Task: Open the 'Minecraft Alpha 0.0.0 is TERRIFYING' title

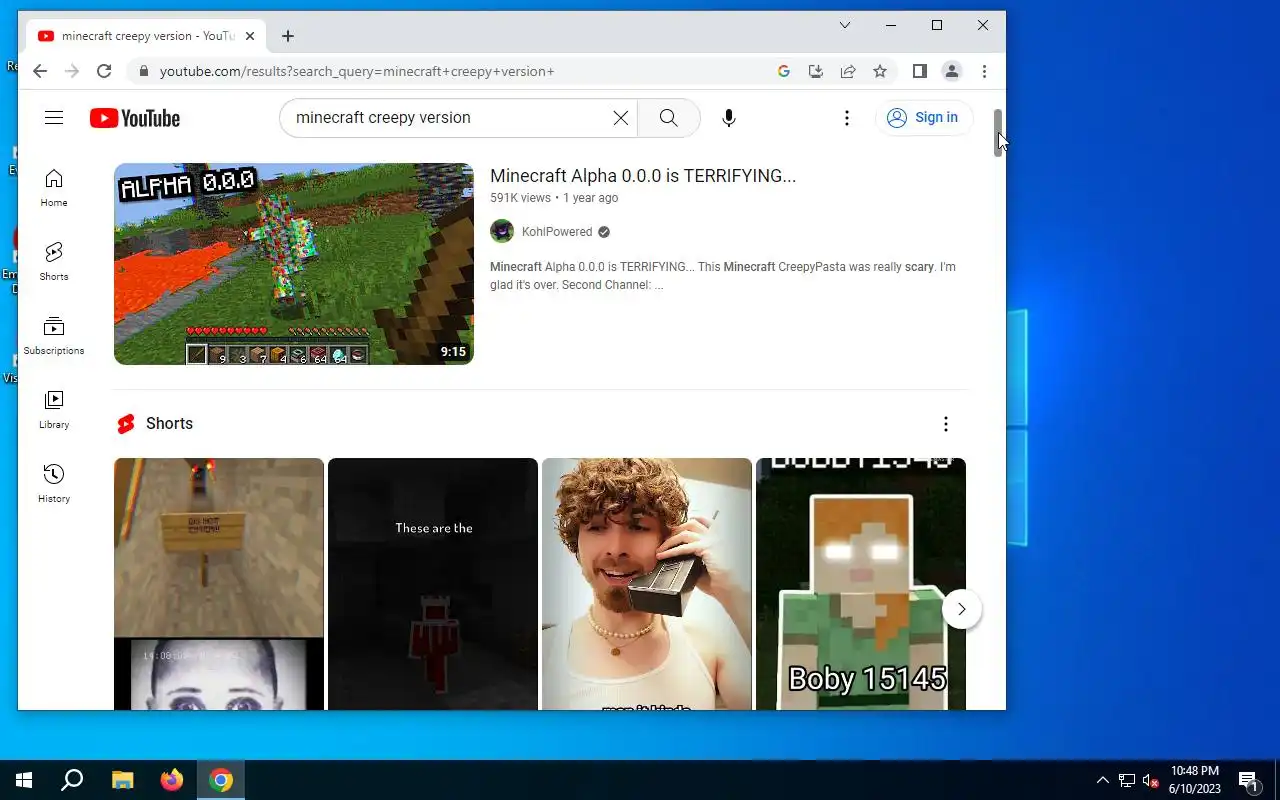Action: point(643,176)
